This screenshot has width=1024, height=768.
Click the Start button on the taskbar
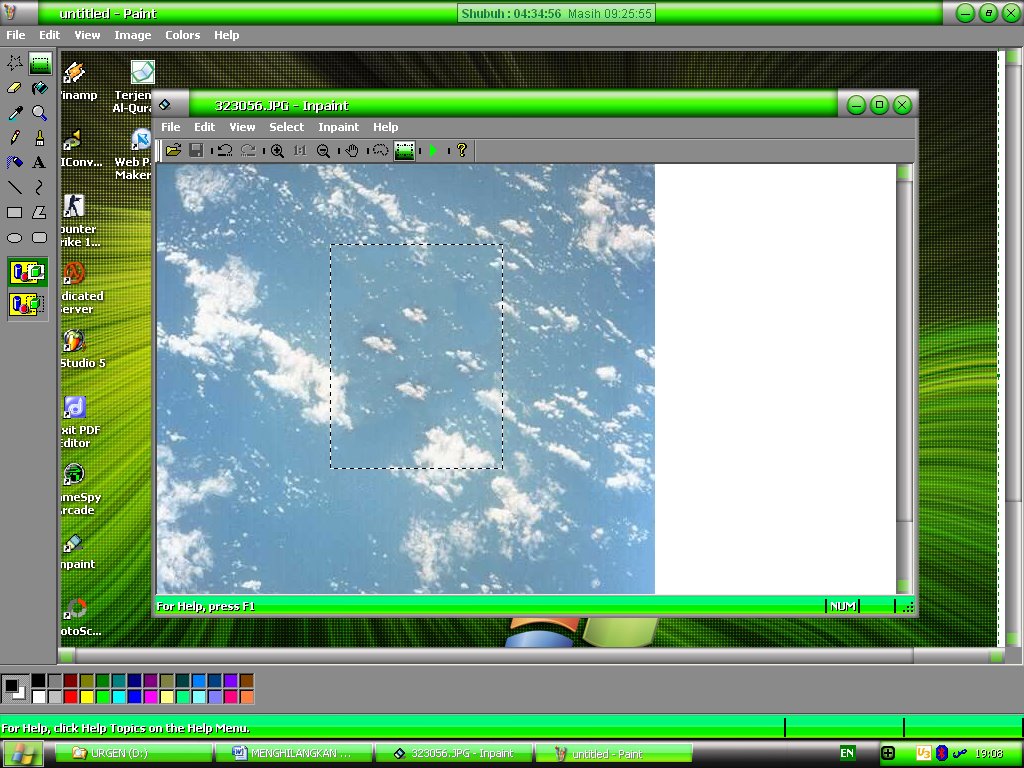(x=22, y=754)
